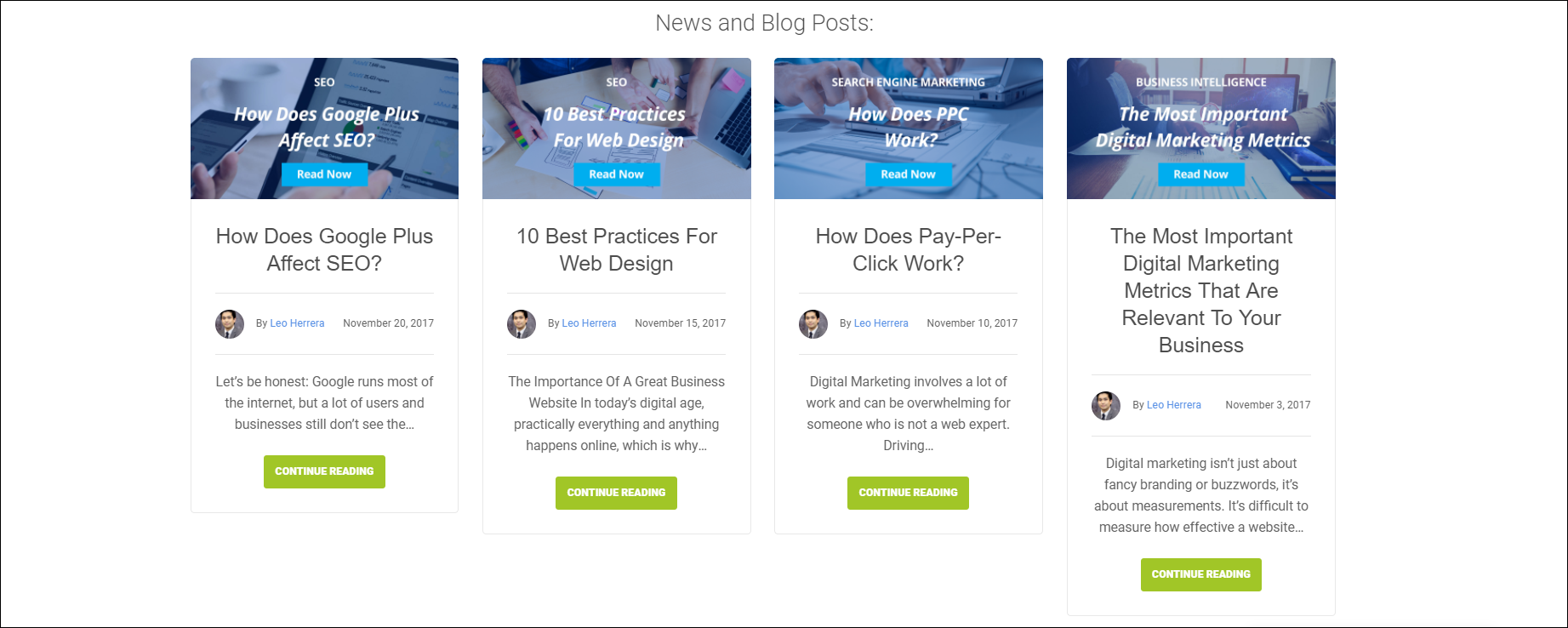The height and width of the screenshot is (628, 1568).
Task: Visit Leo Herrera link on November 20 post
Action: 297,323
